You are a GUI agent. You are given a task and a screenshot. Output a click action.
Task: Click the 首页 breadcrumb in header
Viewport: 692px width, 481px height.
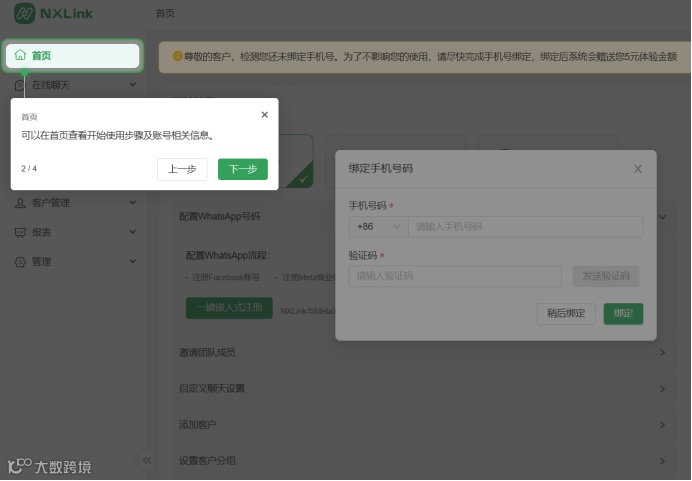(x=165, y=13)
